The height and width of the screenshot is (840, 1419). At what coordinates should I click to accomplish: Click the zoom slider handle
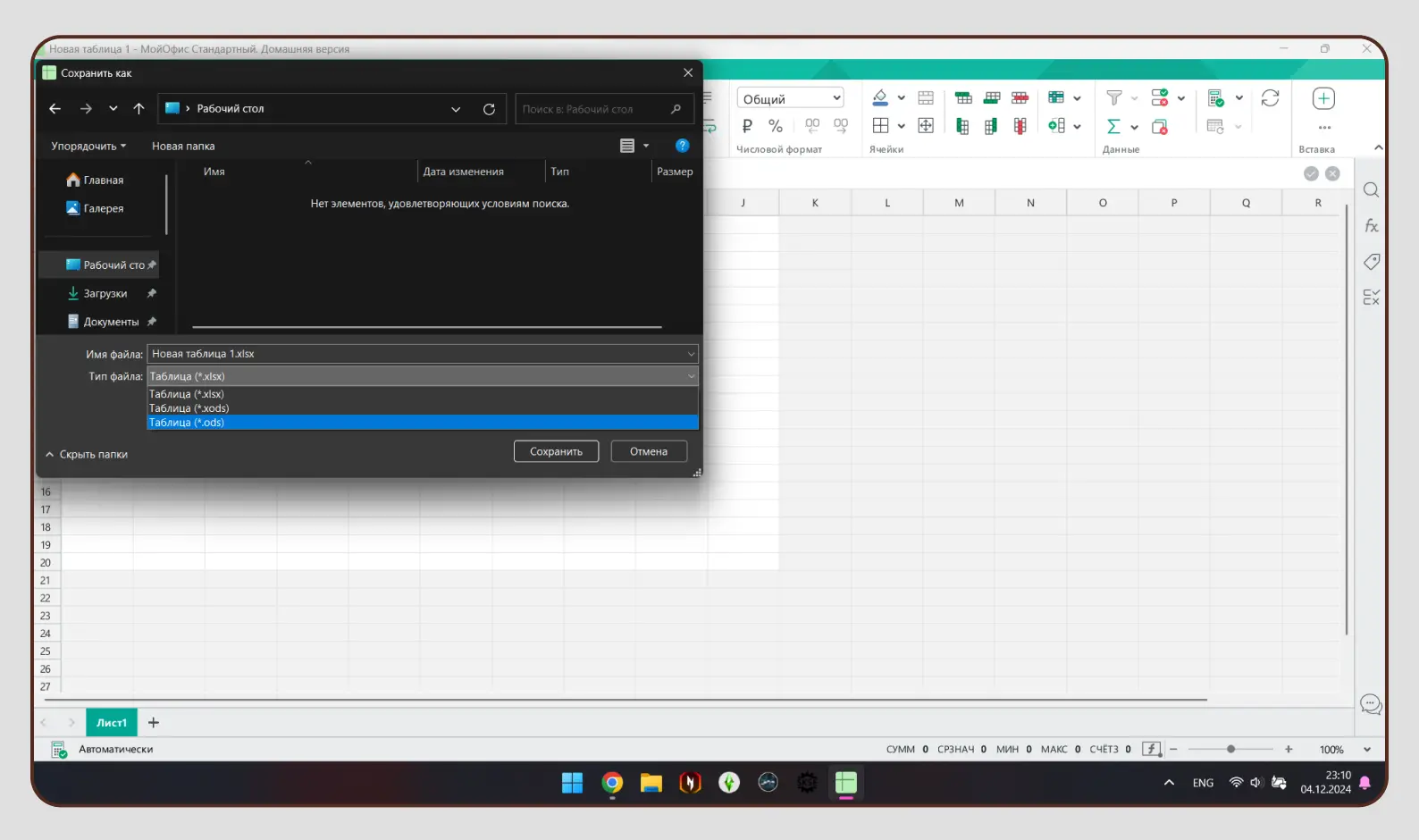[1230, 749]
